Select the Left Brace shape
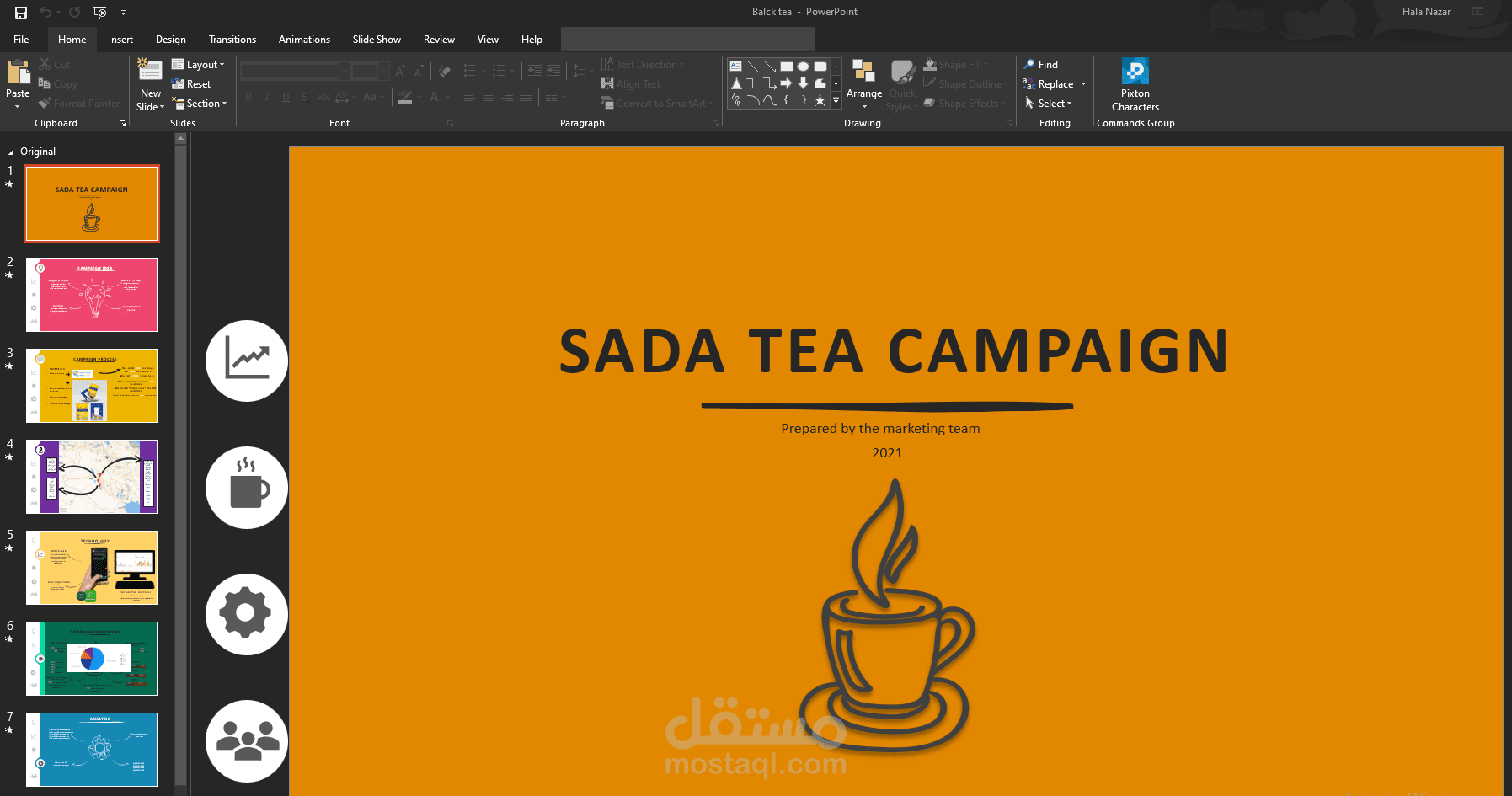The width and height of the screenshot is (1512, 796). (x=786, y=100)
